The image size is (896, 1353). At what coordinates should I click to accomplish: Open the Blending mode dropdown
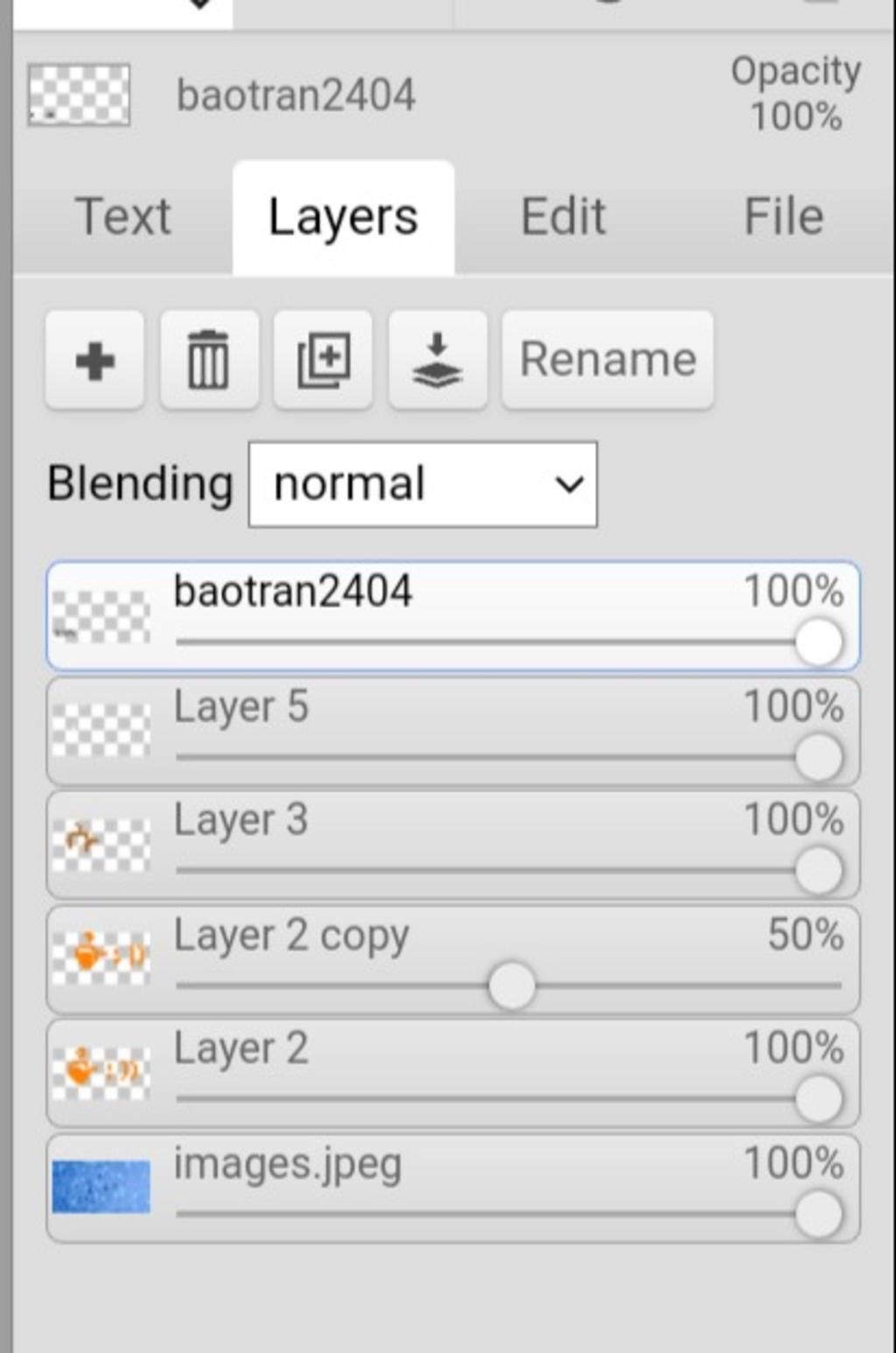423,484
